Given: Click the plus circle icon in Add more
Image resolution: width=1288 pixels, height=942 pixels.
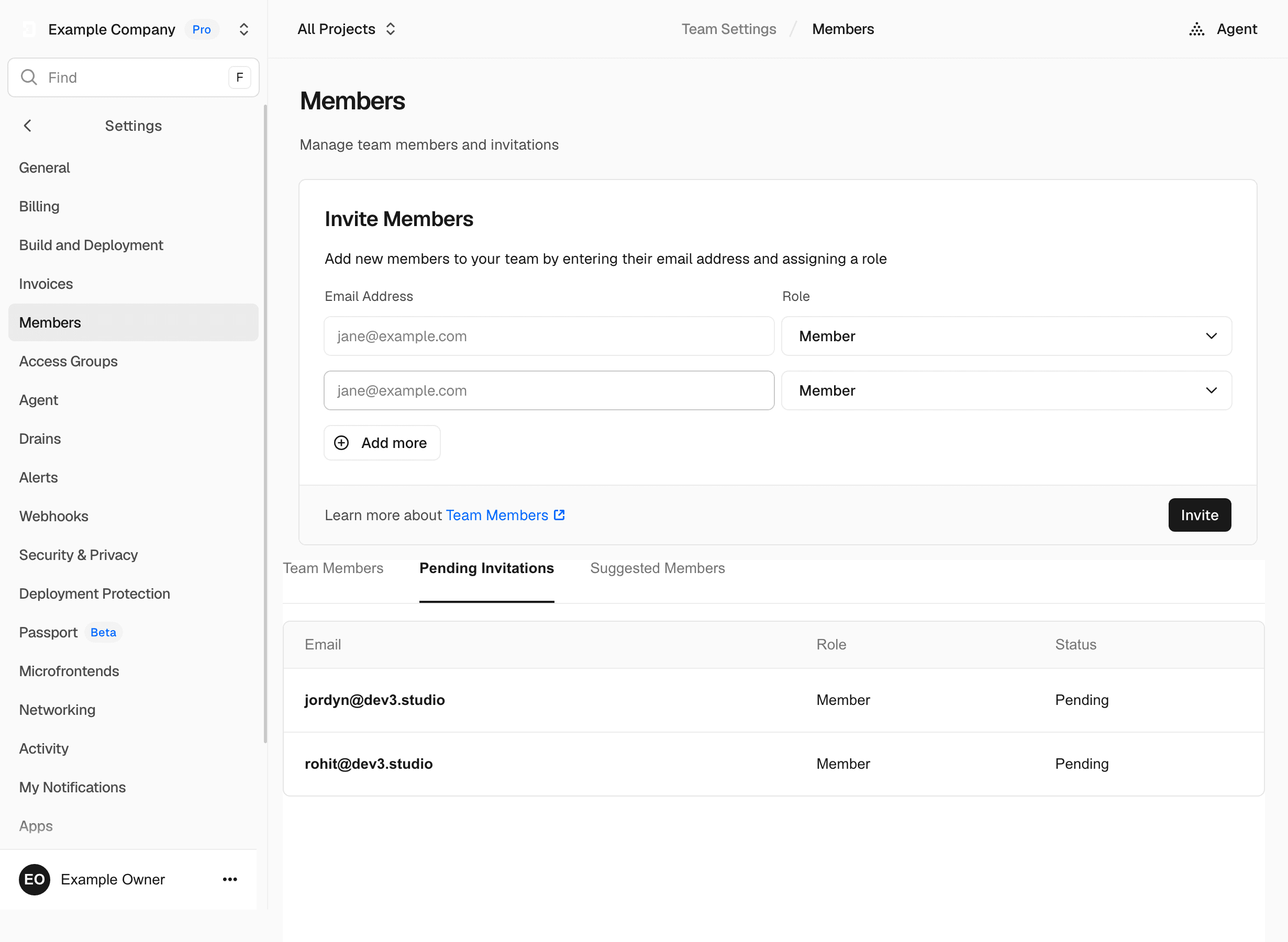Looking at the screenshot, I should 341,443.
